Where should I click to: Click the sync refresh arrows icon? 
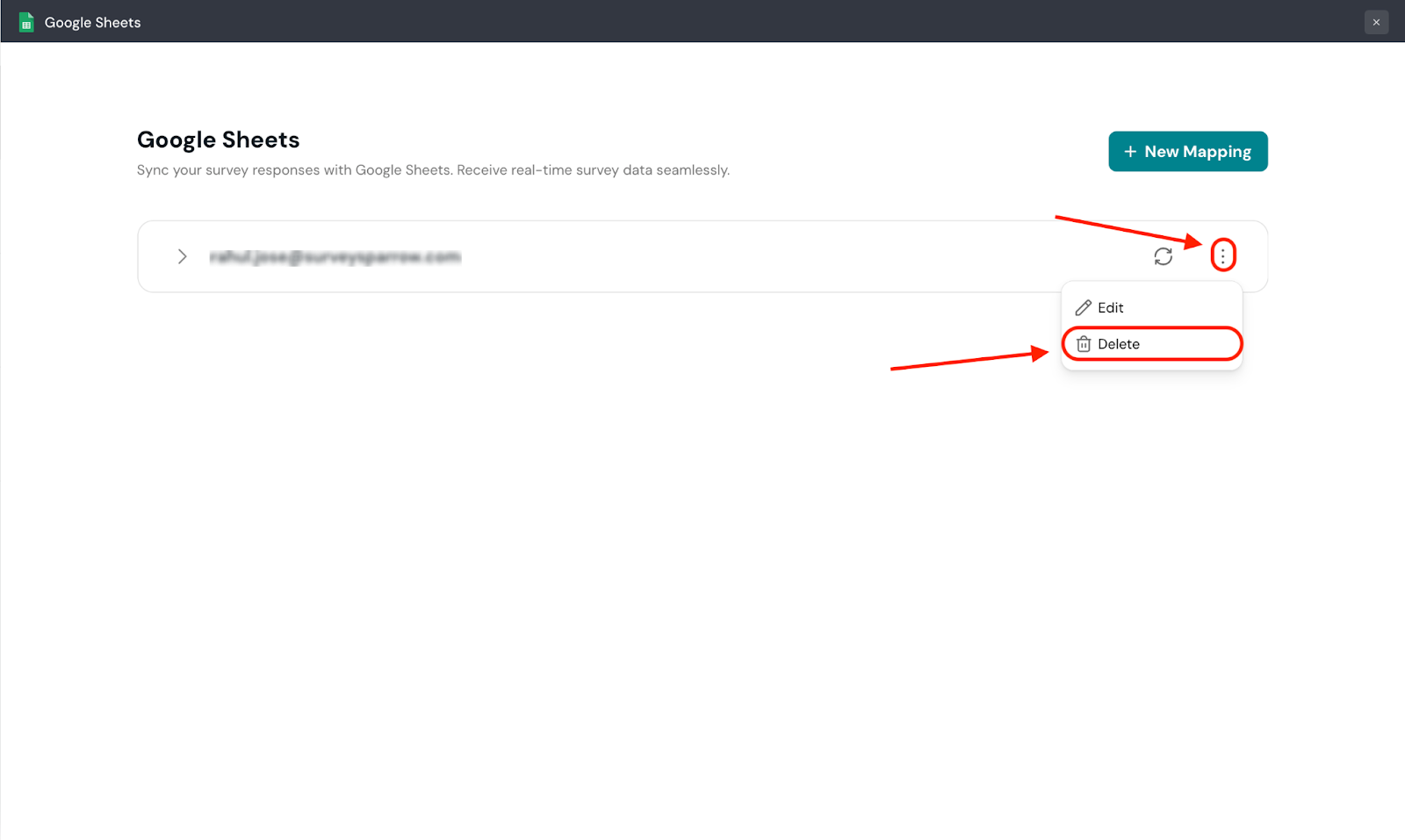tap(1163, 256)
